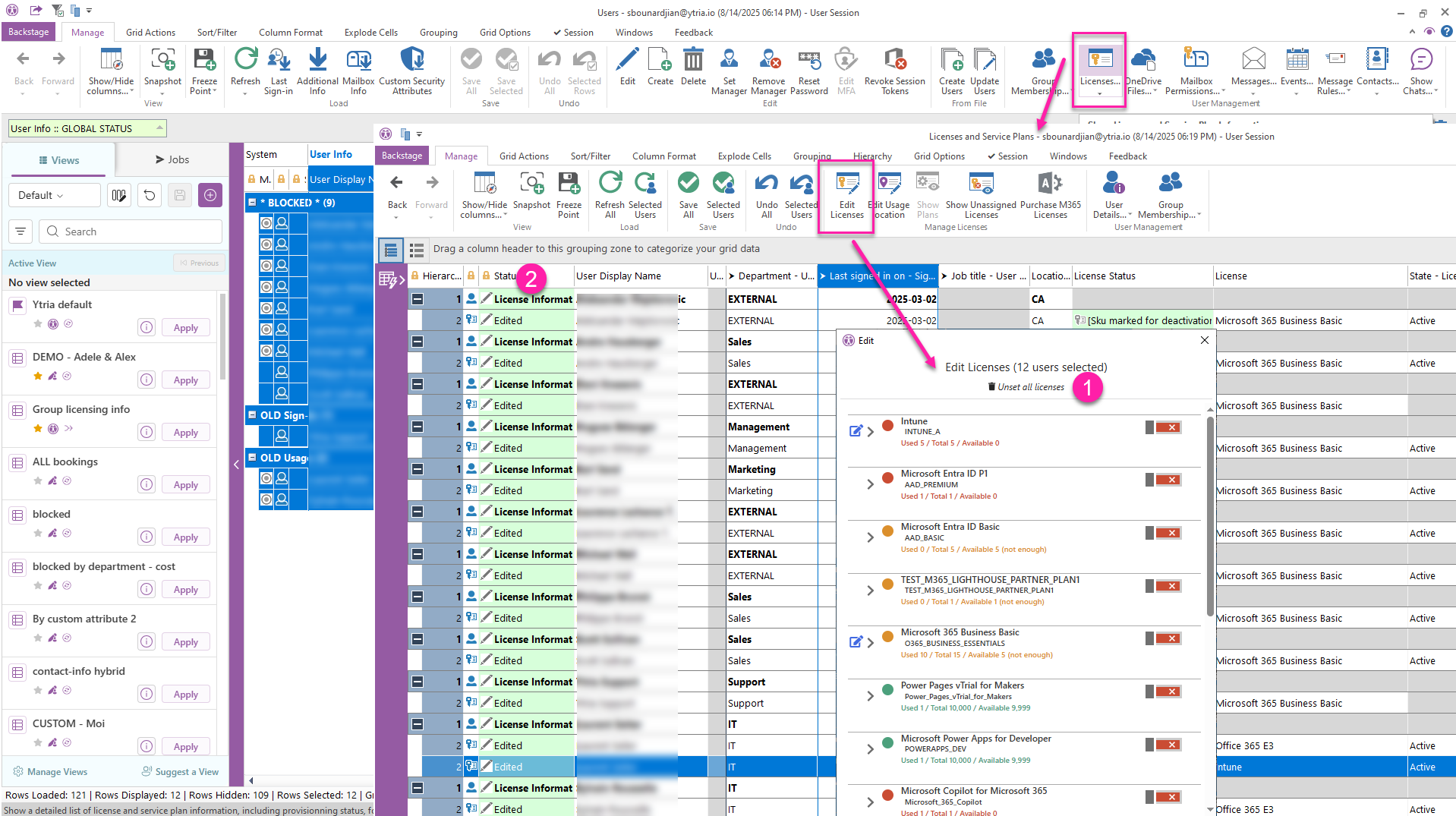The image size is (1456, 816).
Task: Expand Microsoft 365 Business Basic service plans
Action: pyautogui.click(x=871, y=643)
